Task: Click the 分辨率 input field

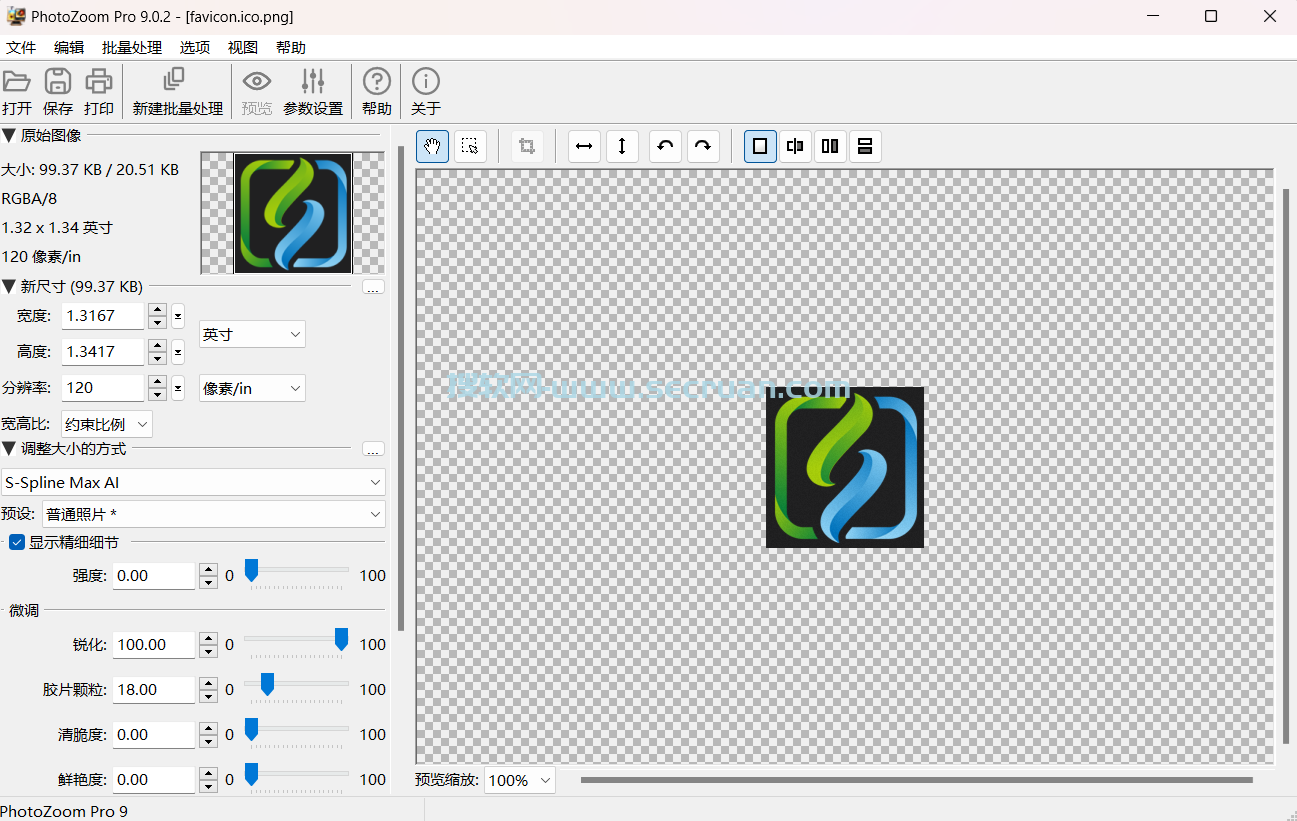Action: 103,388
